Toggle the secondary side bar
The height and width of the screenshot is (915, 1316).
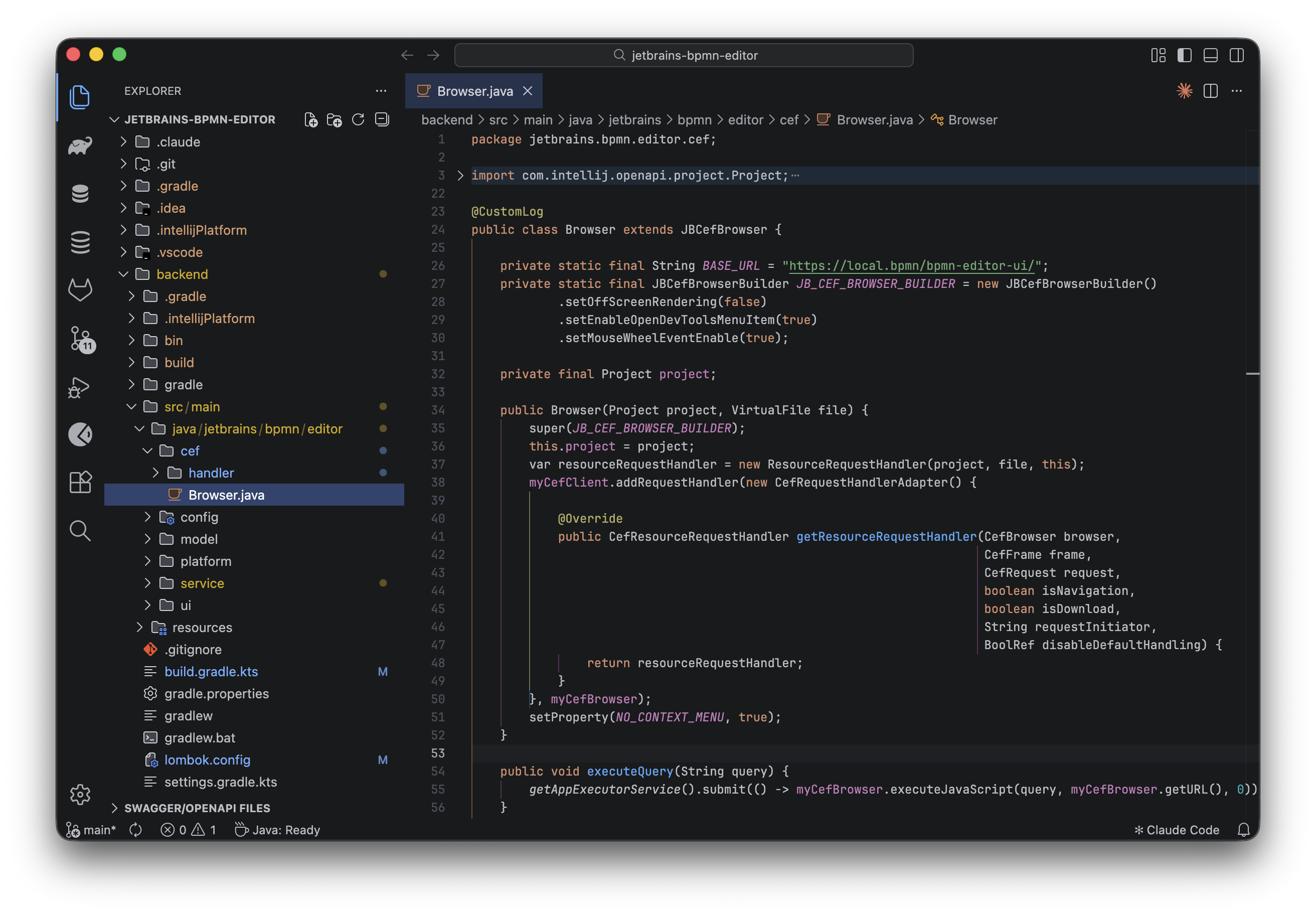pos(1236,55)
